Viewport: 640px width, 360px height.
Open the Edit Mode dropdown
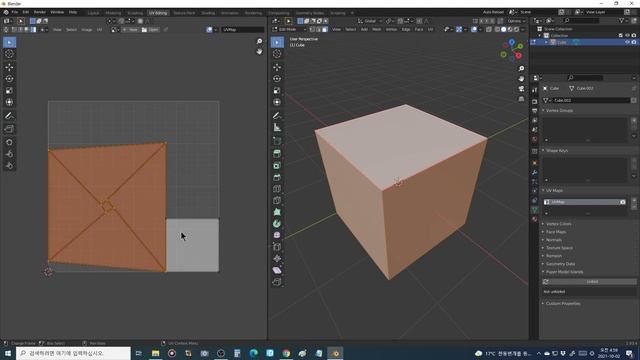click(289, 29)
